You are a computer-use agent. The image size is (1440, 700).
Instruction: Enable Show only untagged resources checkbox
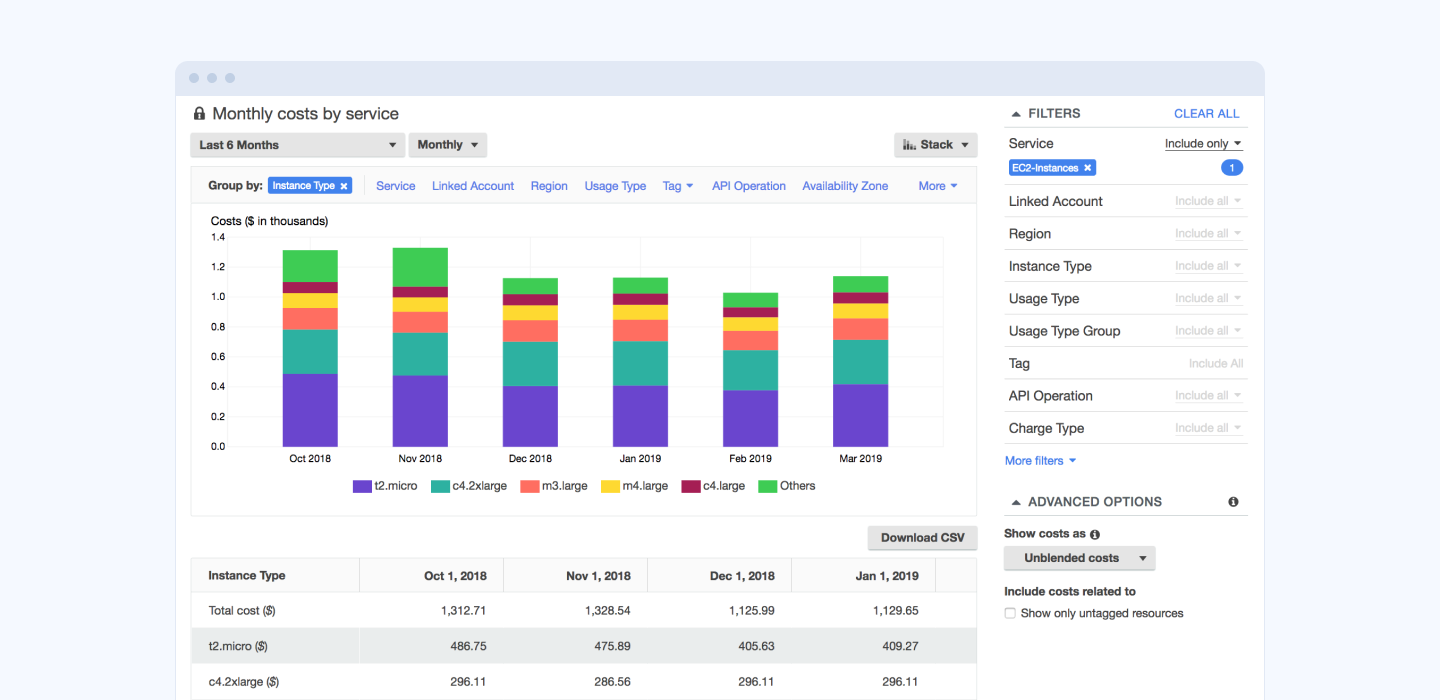click(1010, 613)
